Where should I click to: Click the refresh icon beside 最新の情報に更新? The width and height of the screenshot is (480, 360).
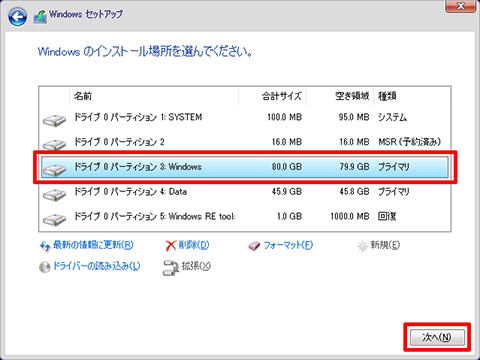45,246
